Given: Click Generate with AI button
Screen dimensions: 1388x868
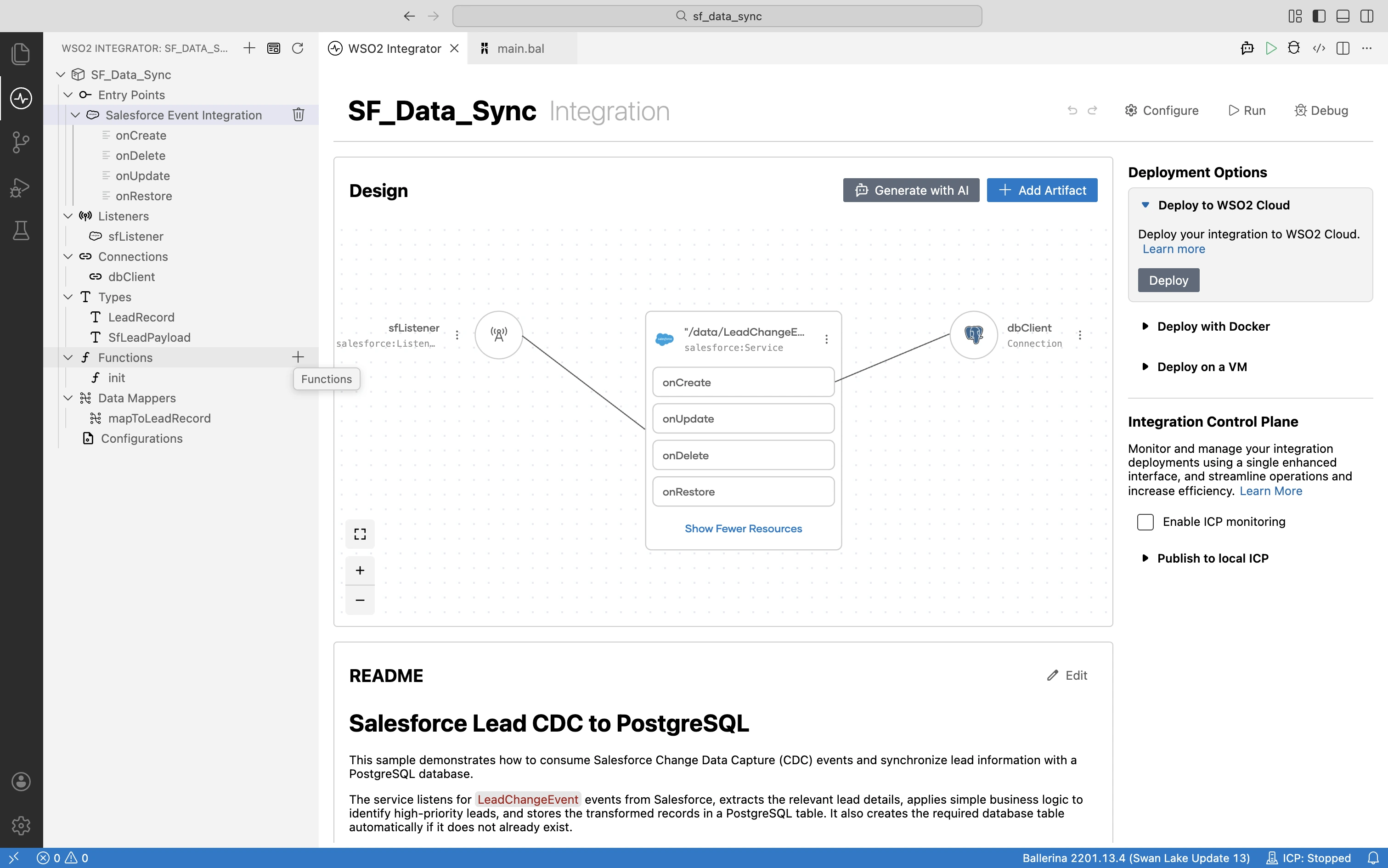Looking at the screenshot, I should pos(911,190).
